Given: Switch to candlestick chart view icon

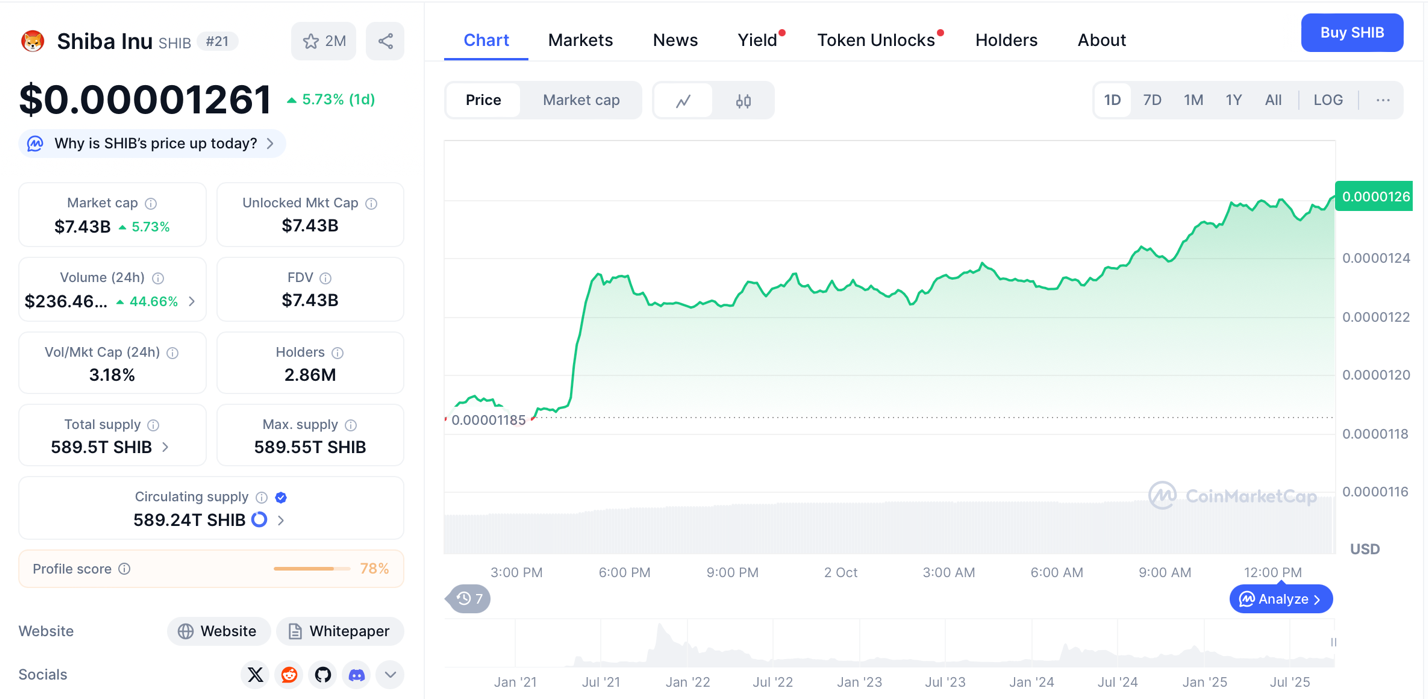Looking at the screenshot, I should [x=743, y=101].
